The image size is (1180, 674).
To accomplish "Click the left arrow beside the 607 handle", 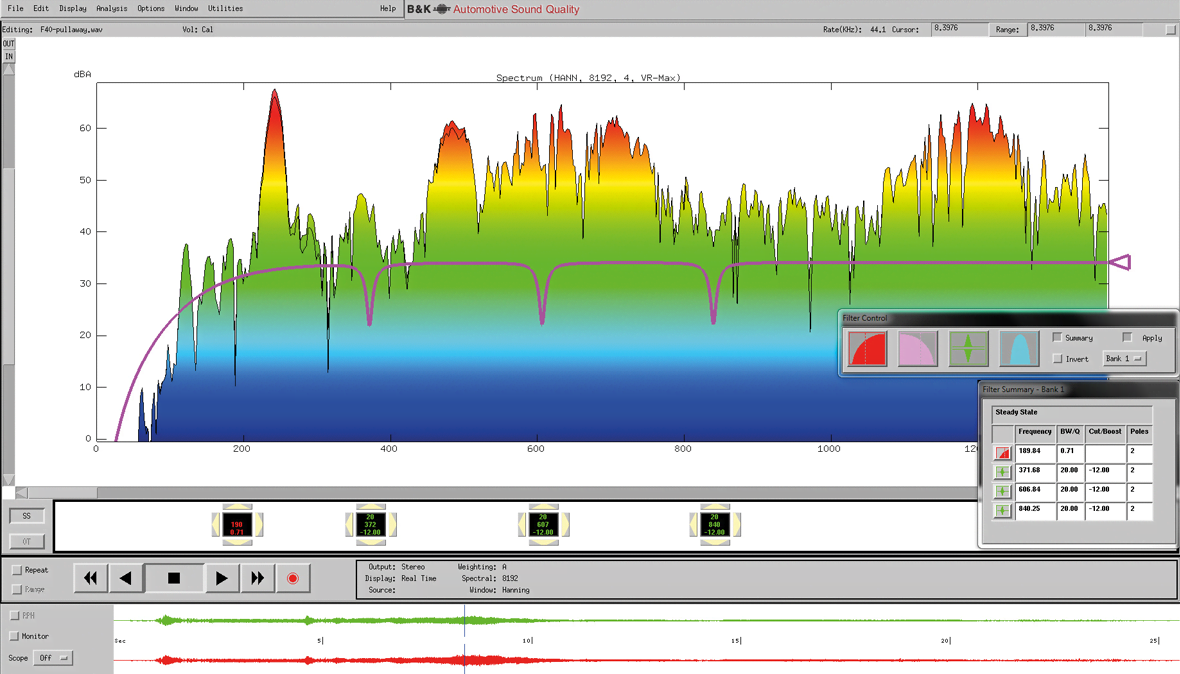I will point(522,524).
